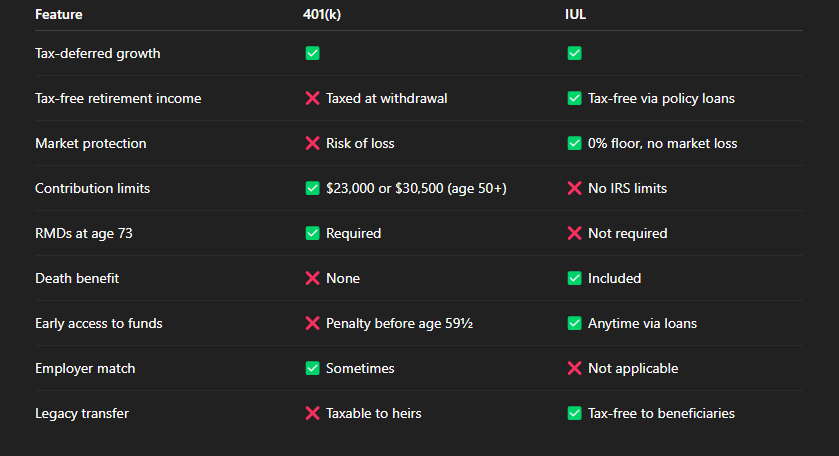Click the 0% floor, no market loss text
This screenshot has height=456, width=839.
(662, 143)
